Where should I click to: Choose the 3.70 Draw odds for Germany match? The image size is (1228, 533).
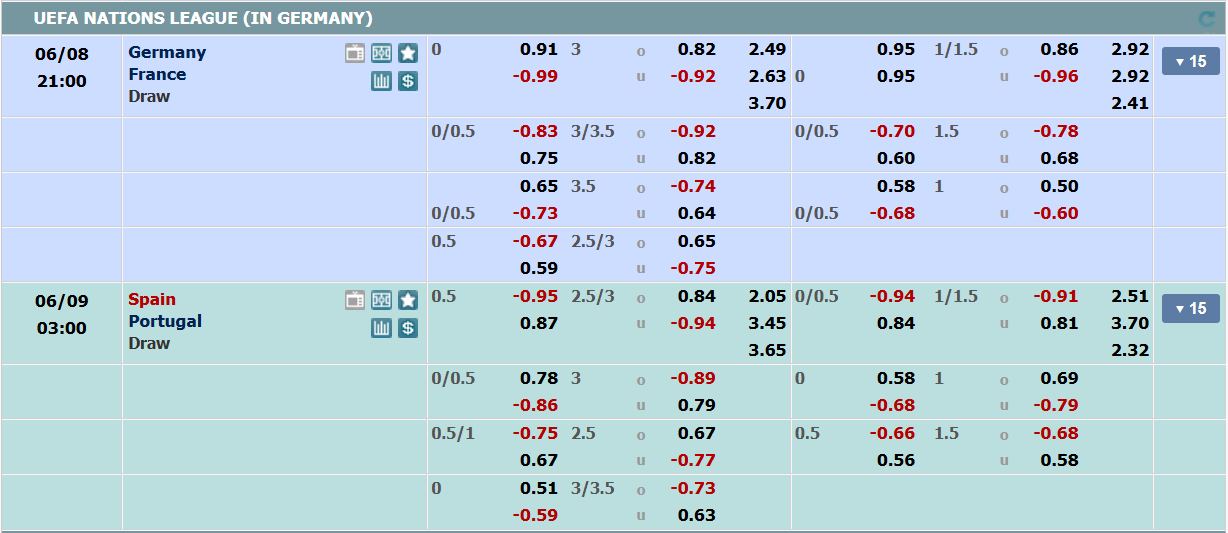click(767, 103)
